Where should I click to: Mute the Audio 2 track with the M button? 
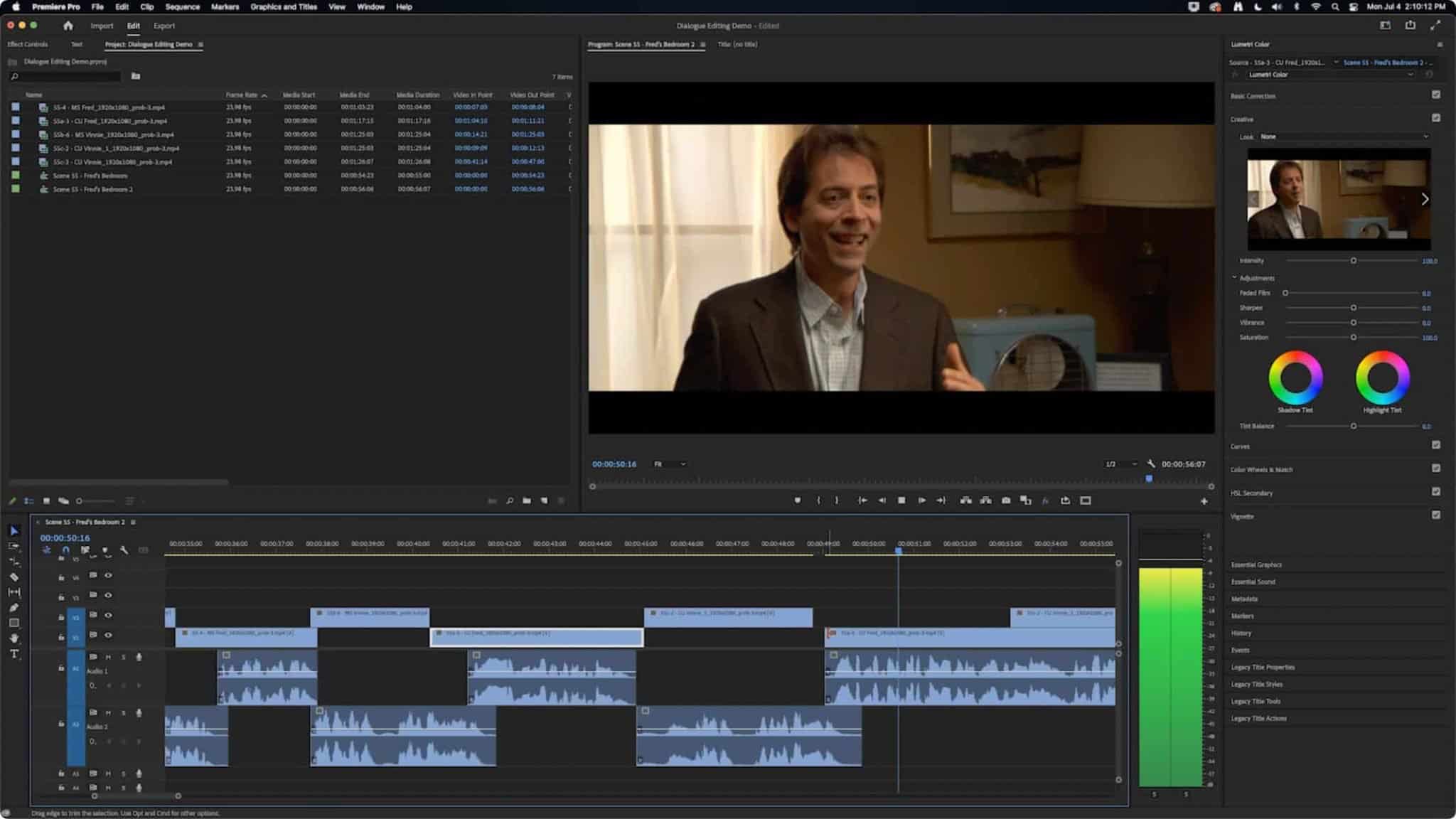[x=108, y=713]
